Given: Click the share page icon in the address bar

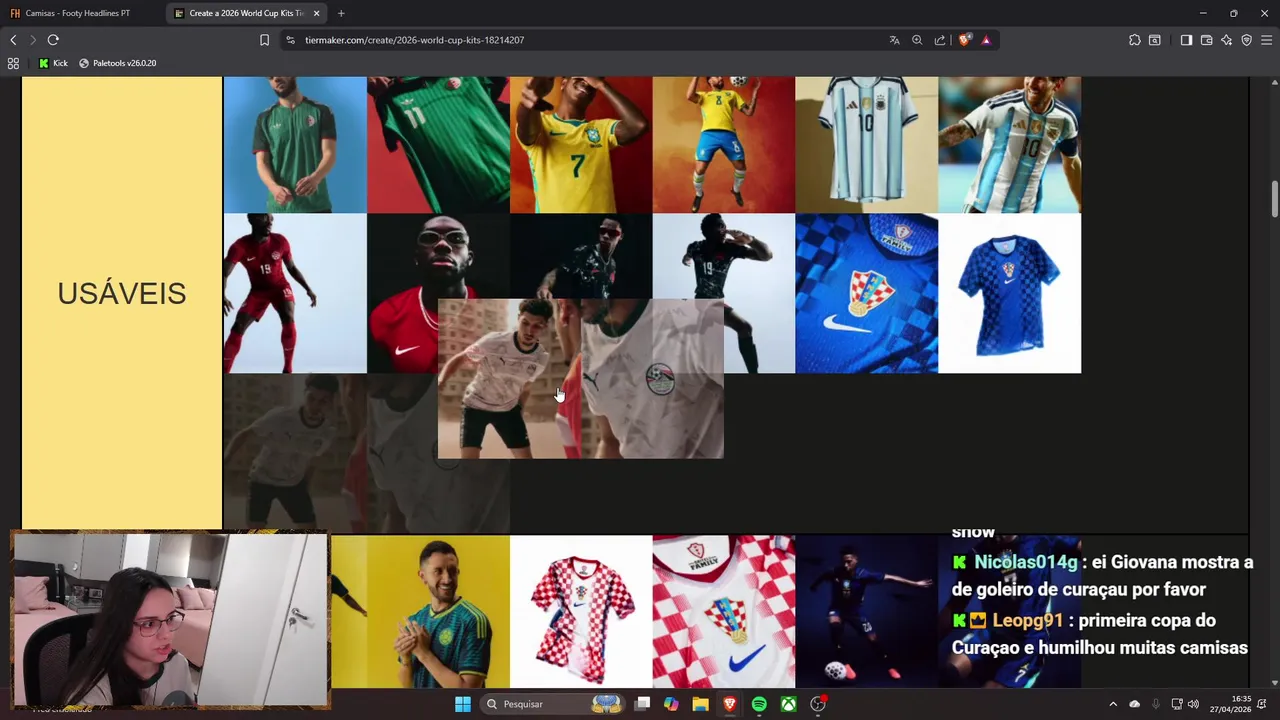Looking at the screenshot, I should 940,40.
